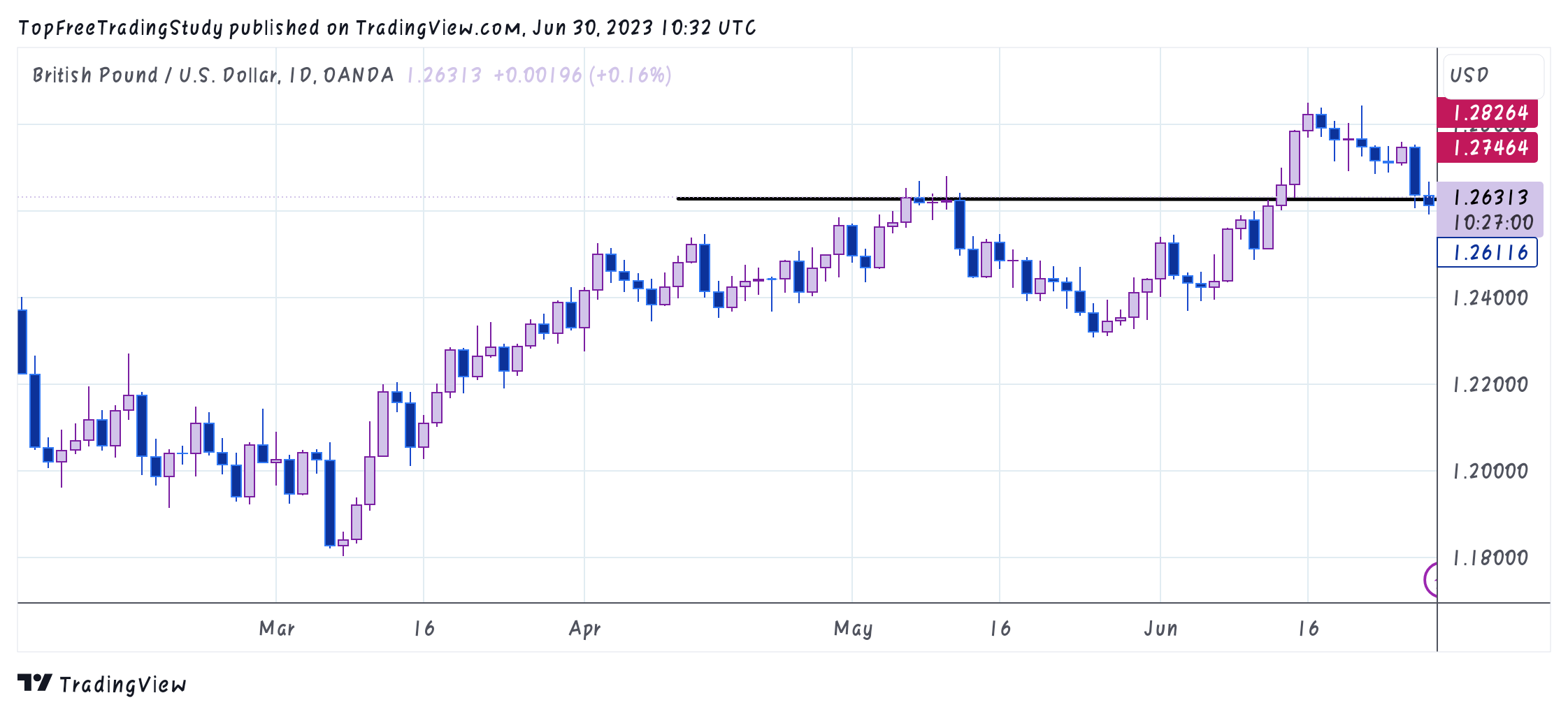This screenshot has height=714, width=1568.
Task: Click the USD currency label box
Action: click(x=1493, y=75)
